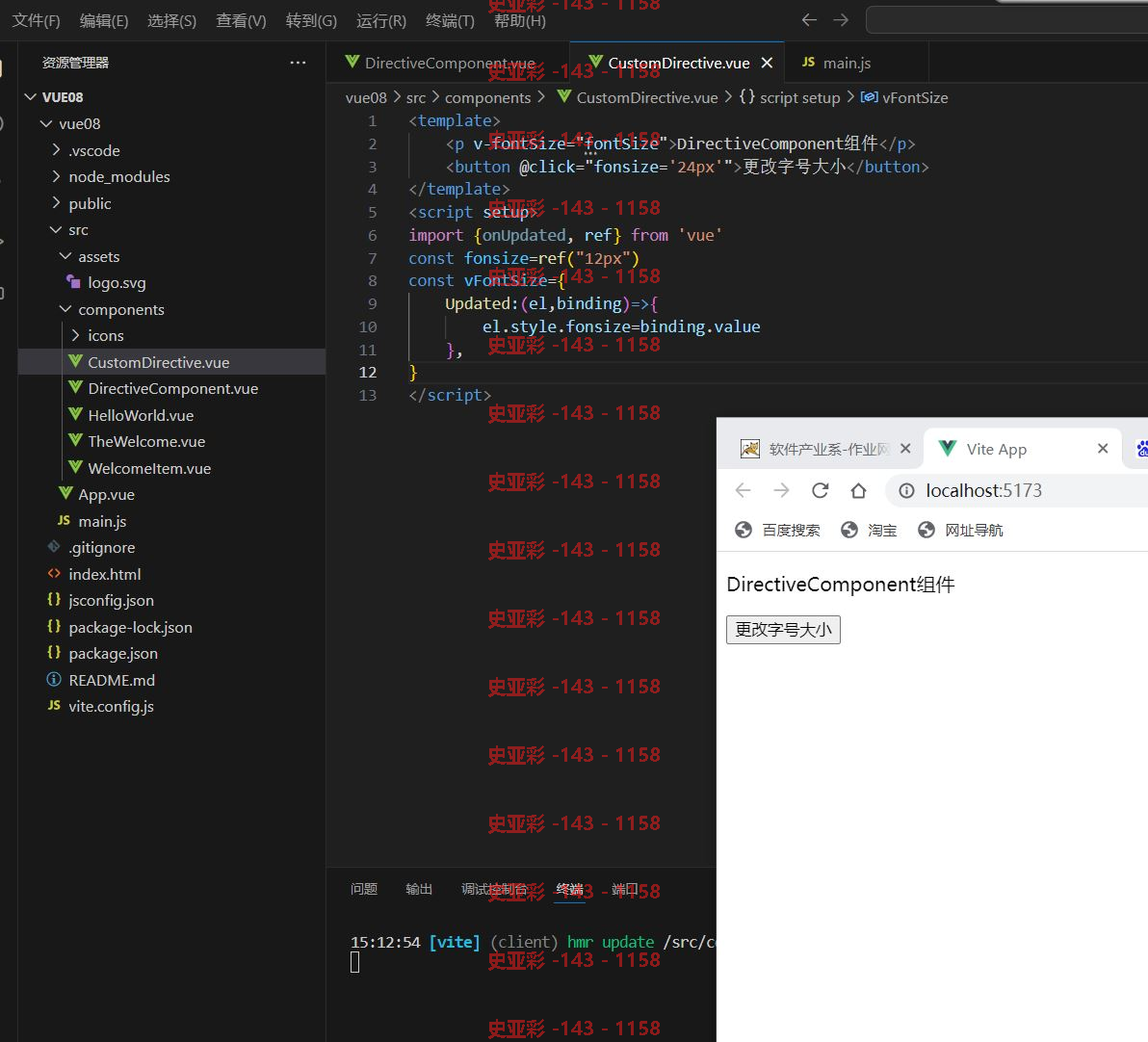This screenshot has height=1042, width=1148.
Task: Expand the public folder
Action: coord(57,203)
